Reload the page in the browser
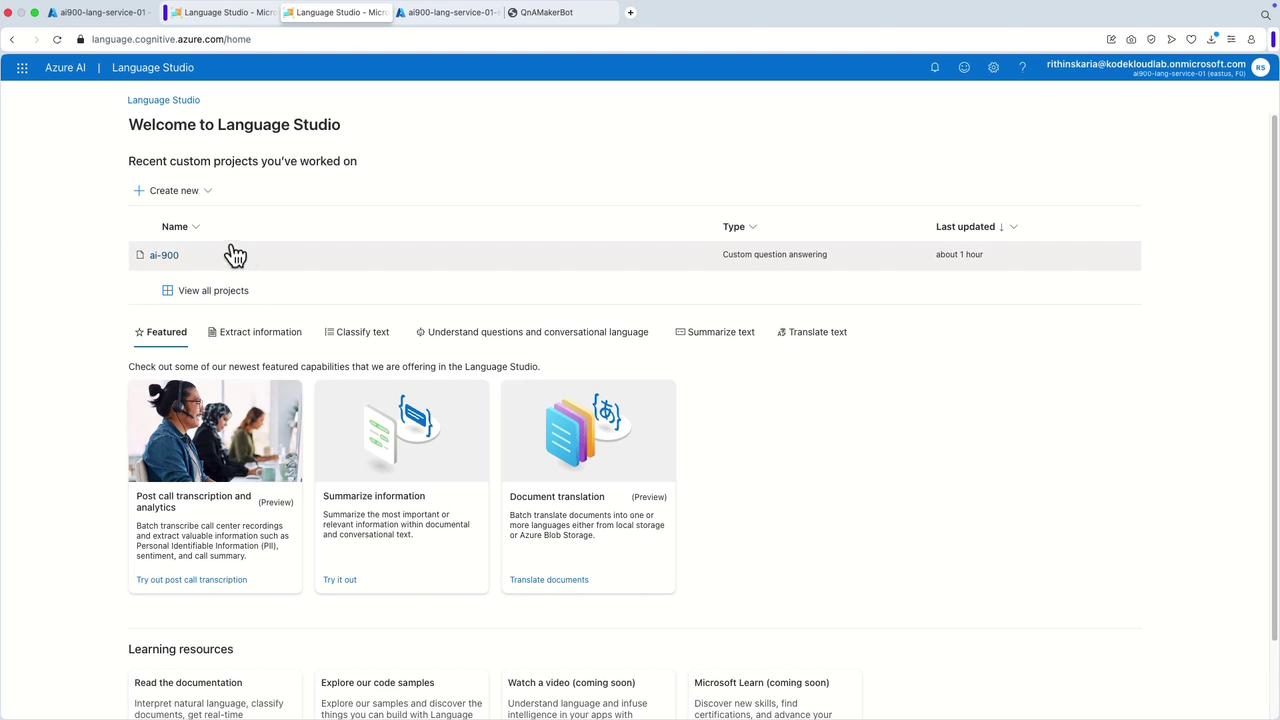The height and width of the screenshot is (720, 1280). [57, 40]
